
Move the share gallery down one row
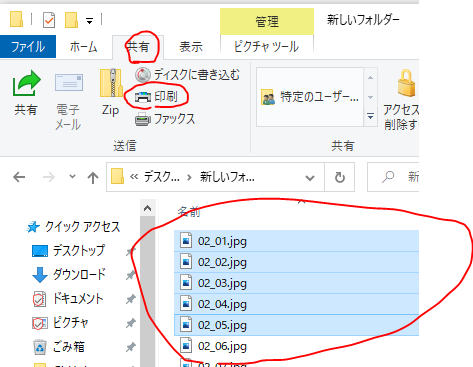point(370,97)
